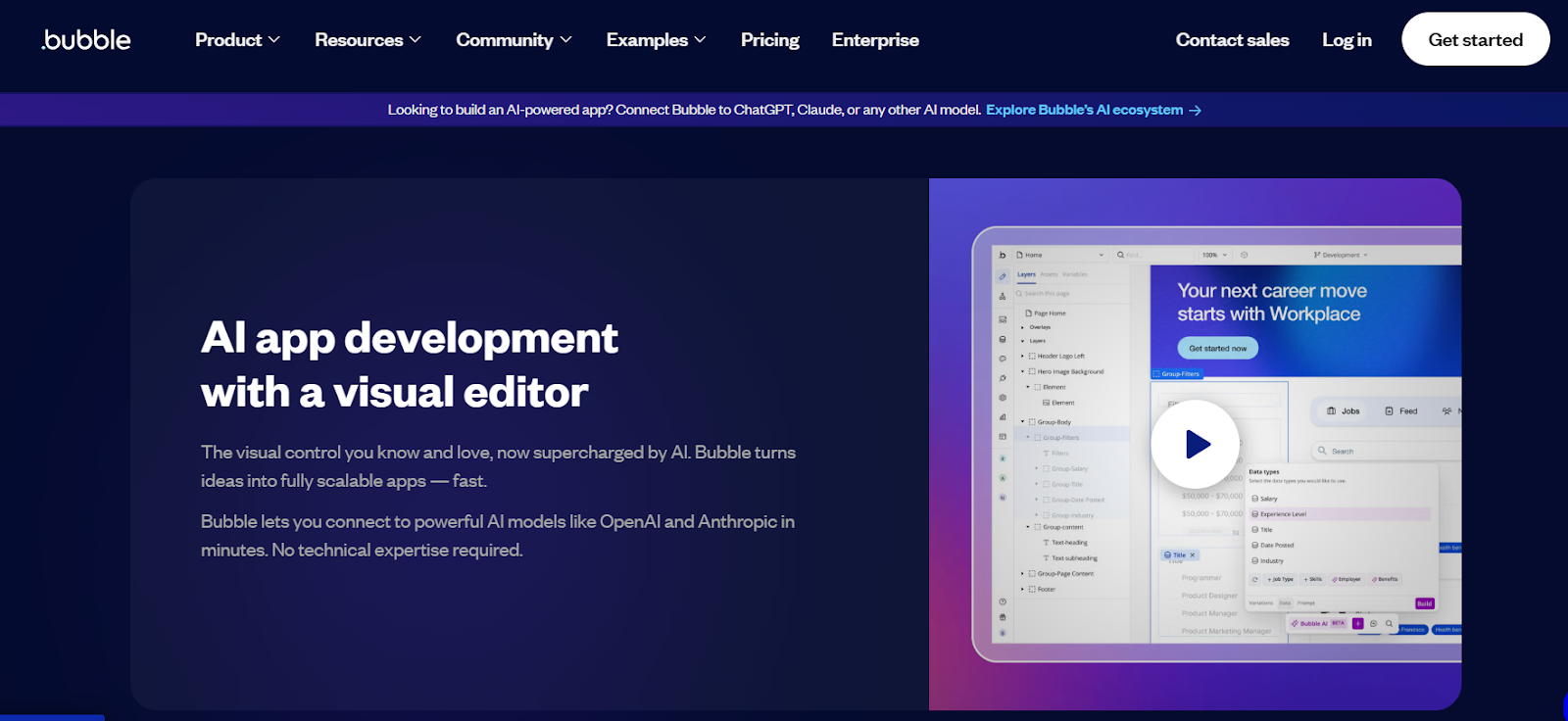The width and height of the screenshot is (1568, 721).
Task: Expand the Examples dropdown menu
Action: [656, 40]
